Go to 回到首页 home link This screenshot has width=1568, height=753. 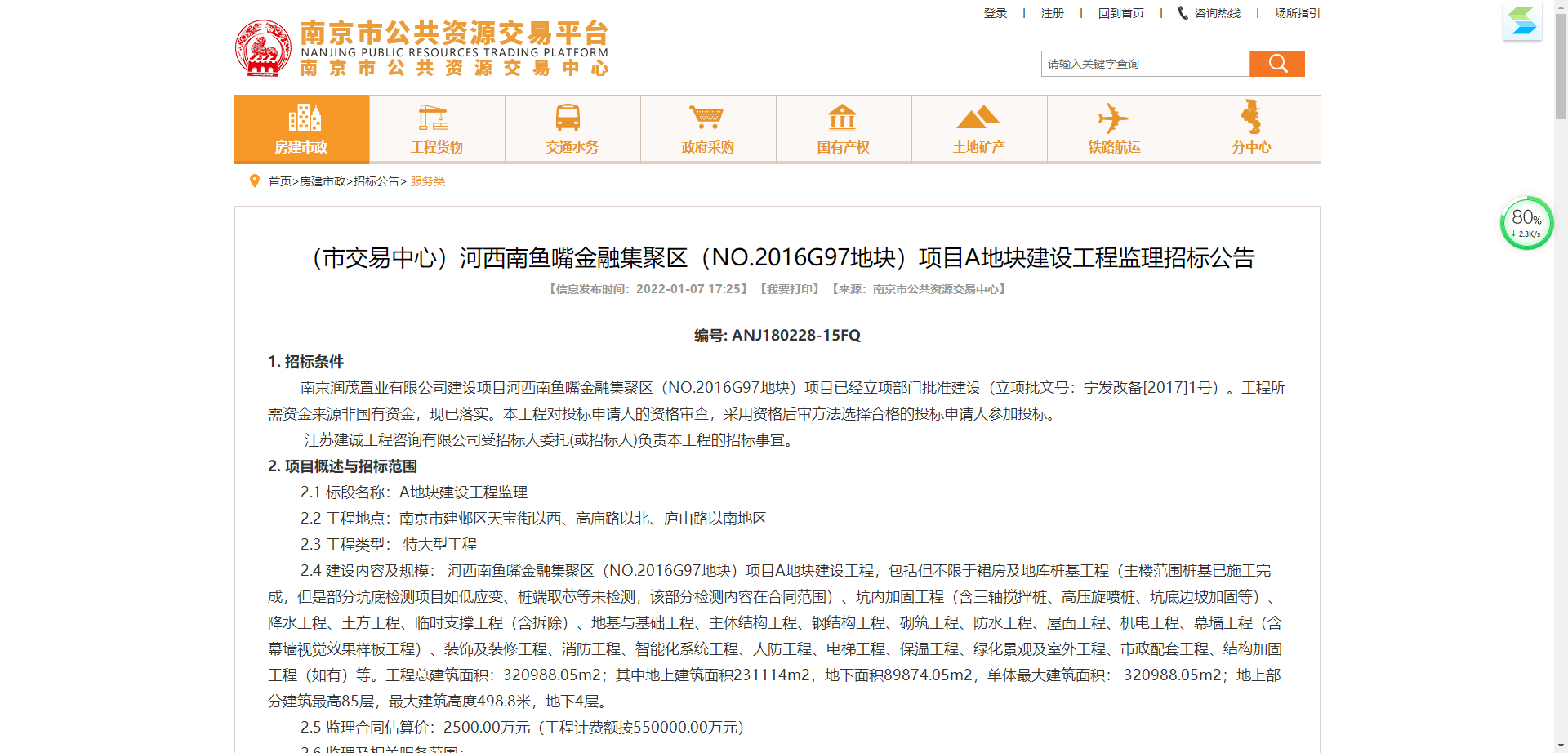[x=1120, y=13]
